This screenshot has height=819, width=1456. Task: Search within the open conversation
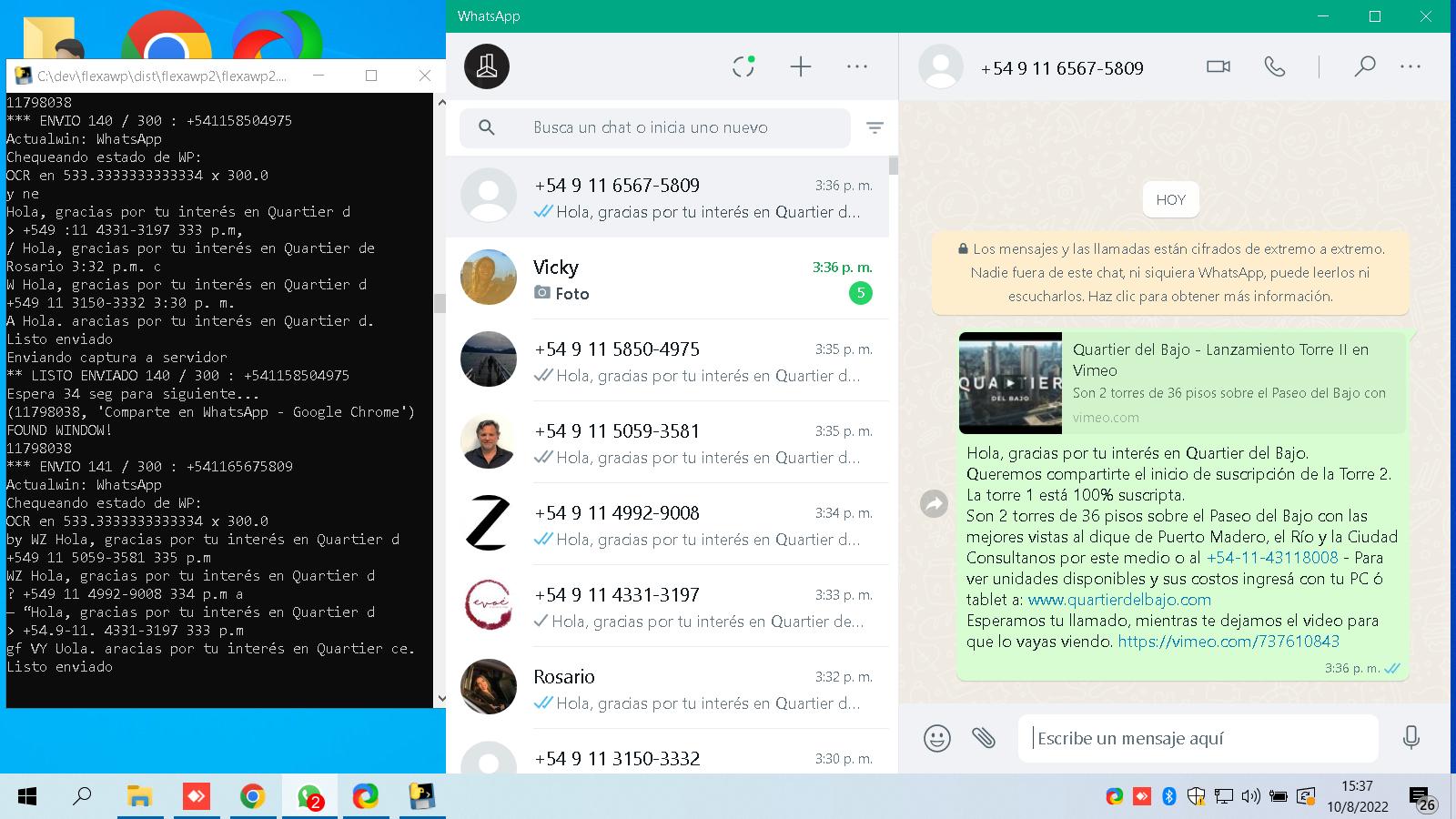[x=1364, y=66]
